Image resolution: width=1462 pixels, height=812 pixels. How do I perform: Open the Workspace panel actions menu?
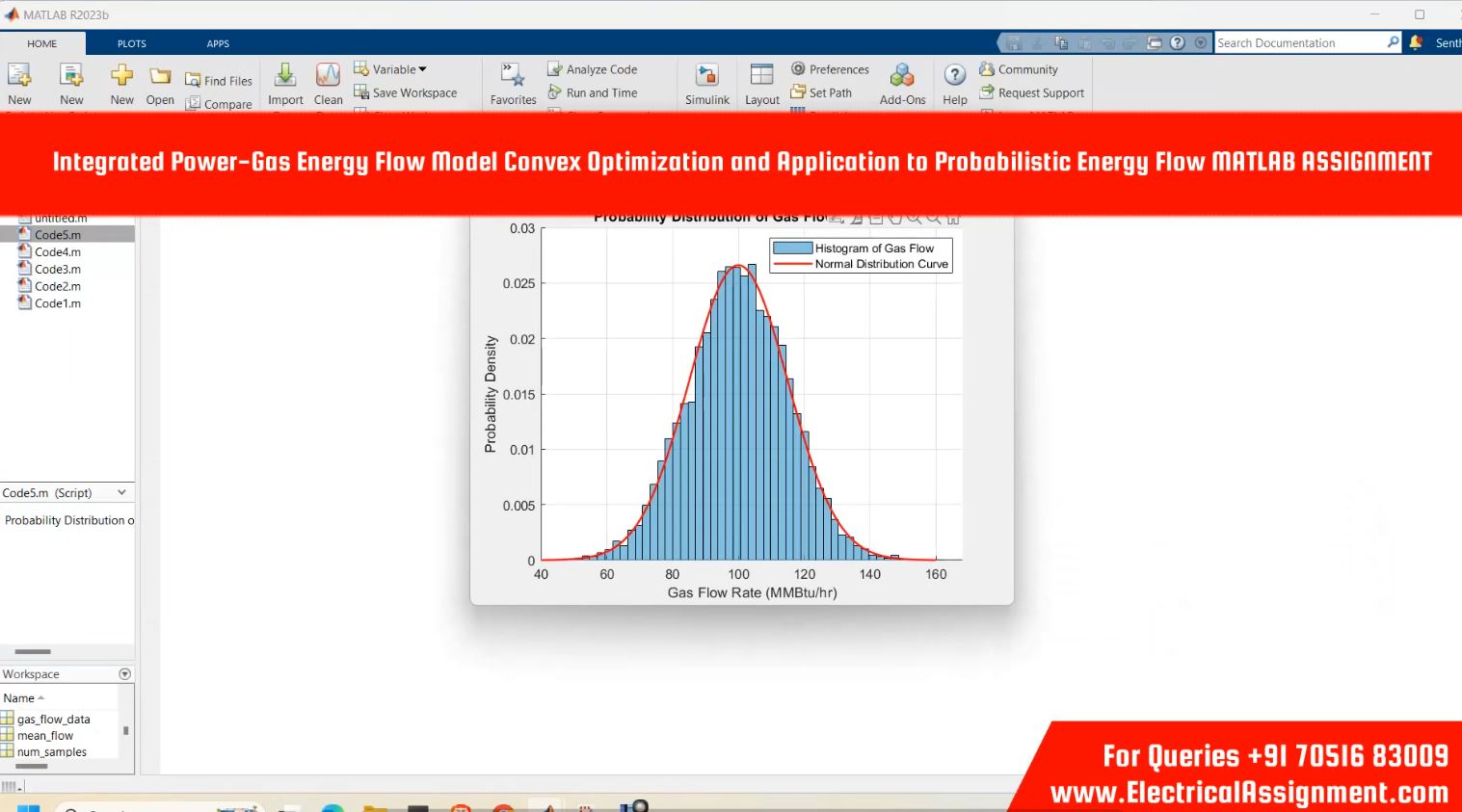[124, 674]
